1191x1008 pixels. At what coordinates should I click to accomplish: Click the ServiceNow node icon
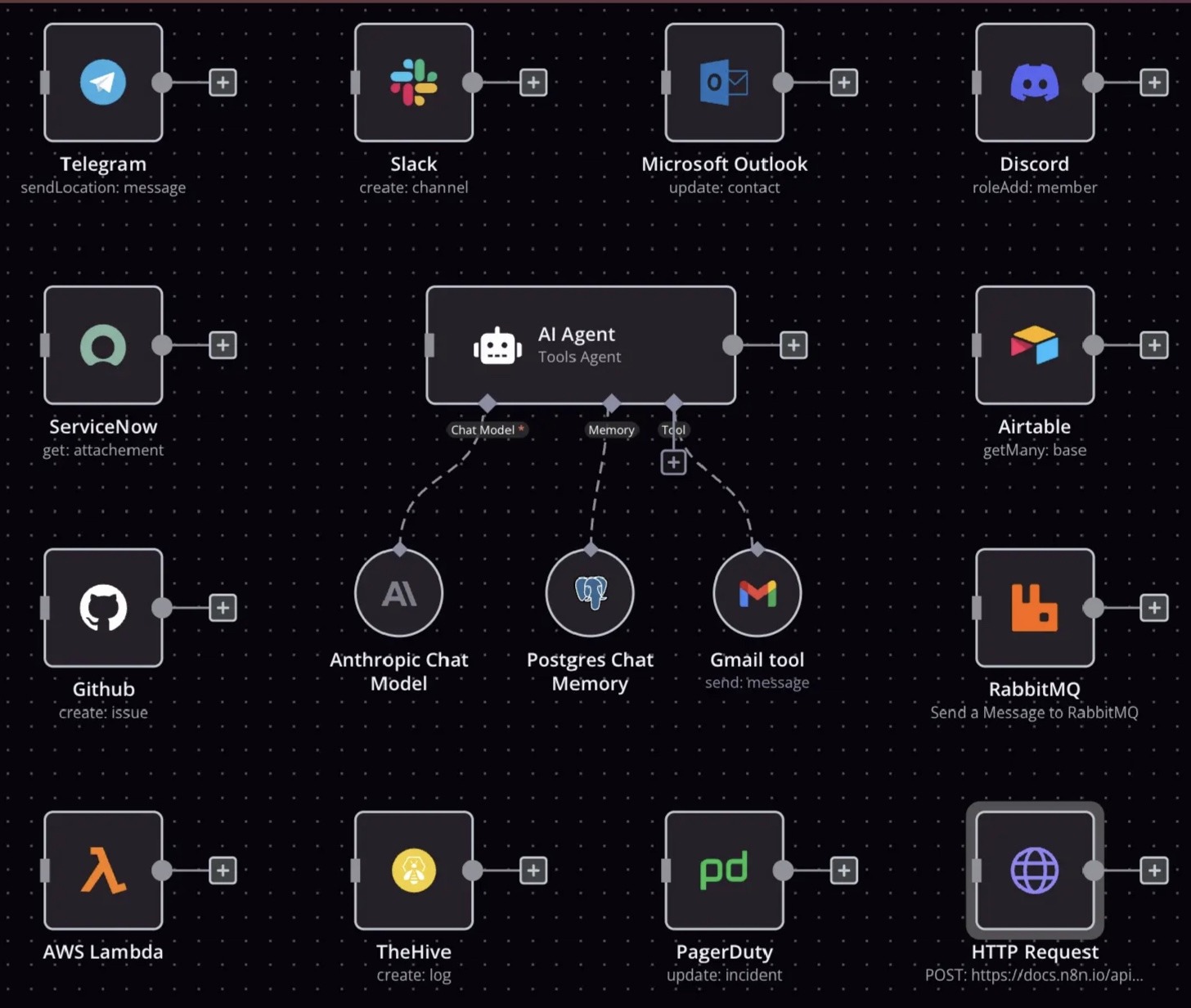103,345
